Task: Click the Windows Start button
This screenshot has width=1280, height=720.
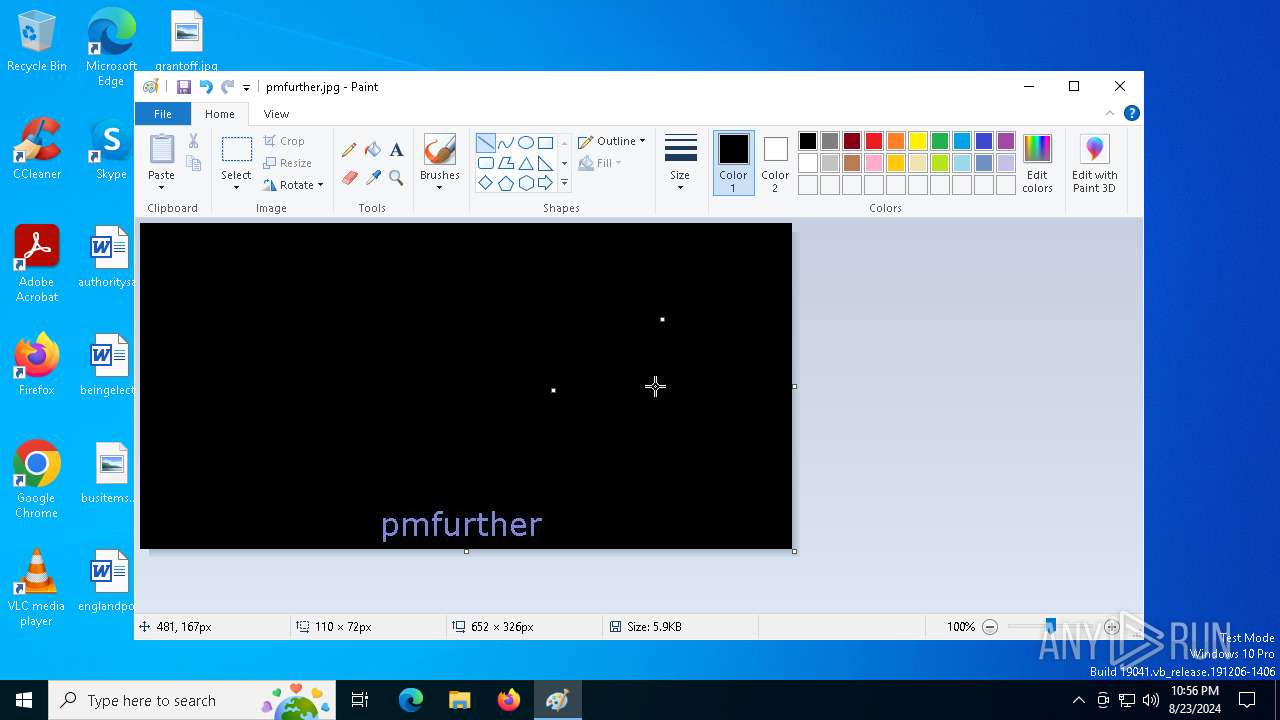Action: coord(24,700)
